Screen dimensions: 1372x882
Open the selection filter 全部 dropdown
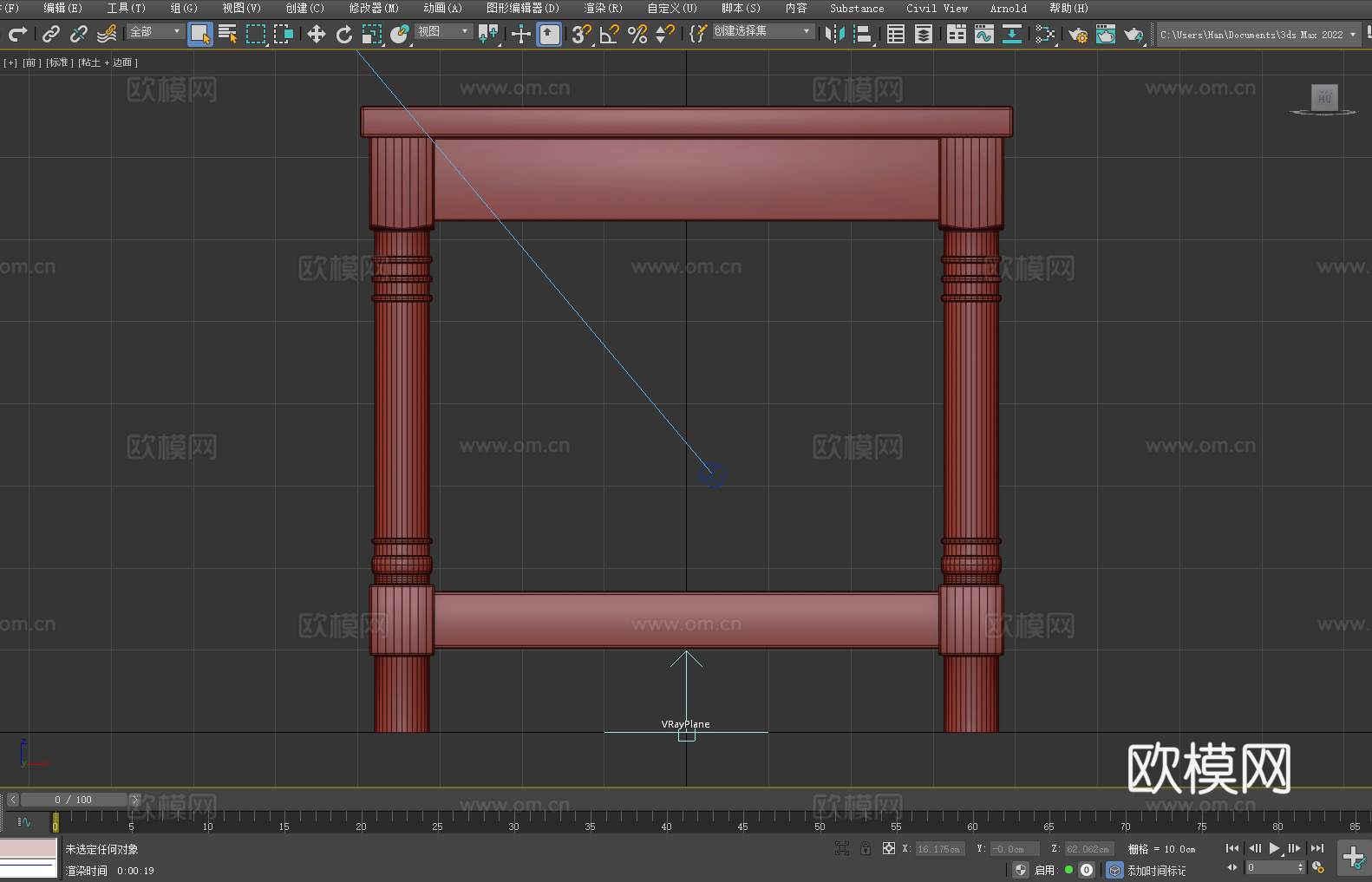[x=155, y=31]
